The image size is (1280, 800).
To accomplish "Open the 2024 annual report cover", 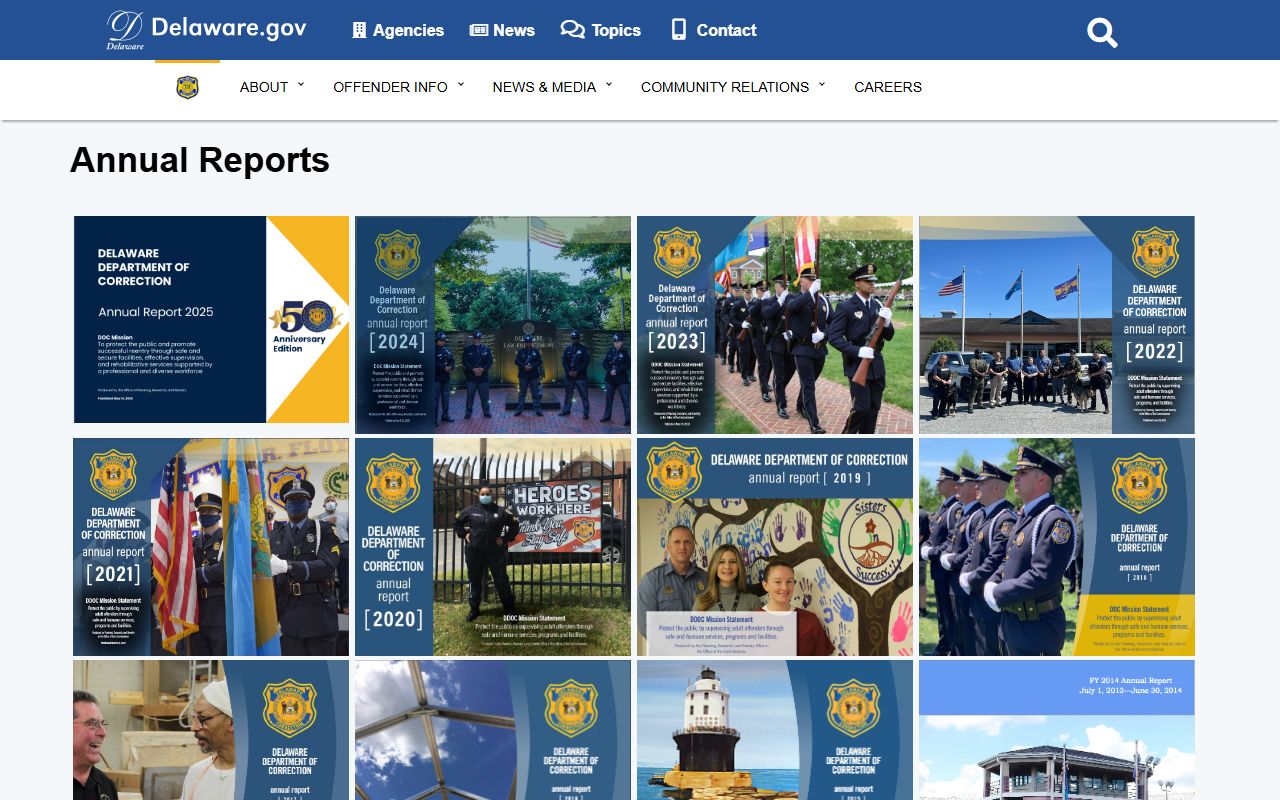I will coord(493,325).
